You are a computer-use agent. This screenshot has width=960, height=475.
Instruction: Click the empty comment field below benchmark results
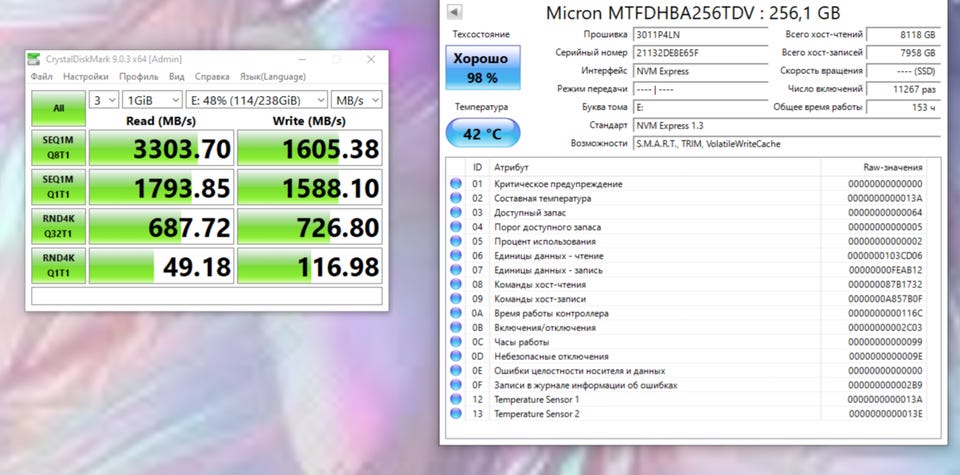pyautogui.click(x=207, y=296)
